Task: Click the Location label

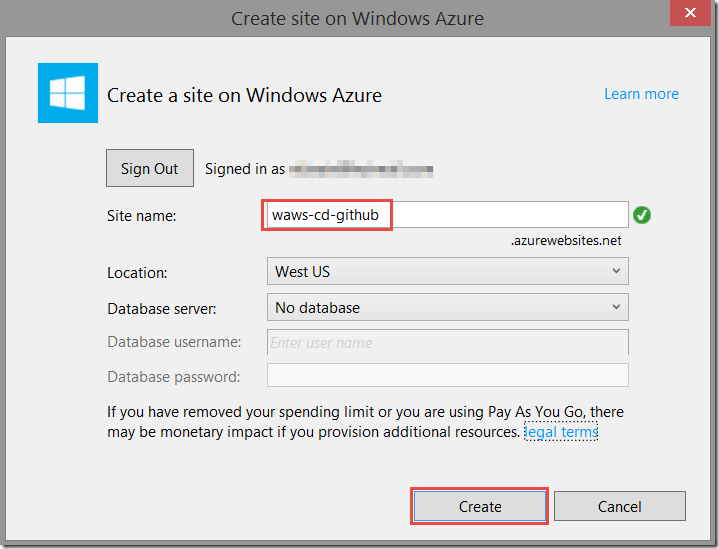Action: (137, 273)
